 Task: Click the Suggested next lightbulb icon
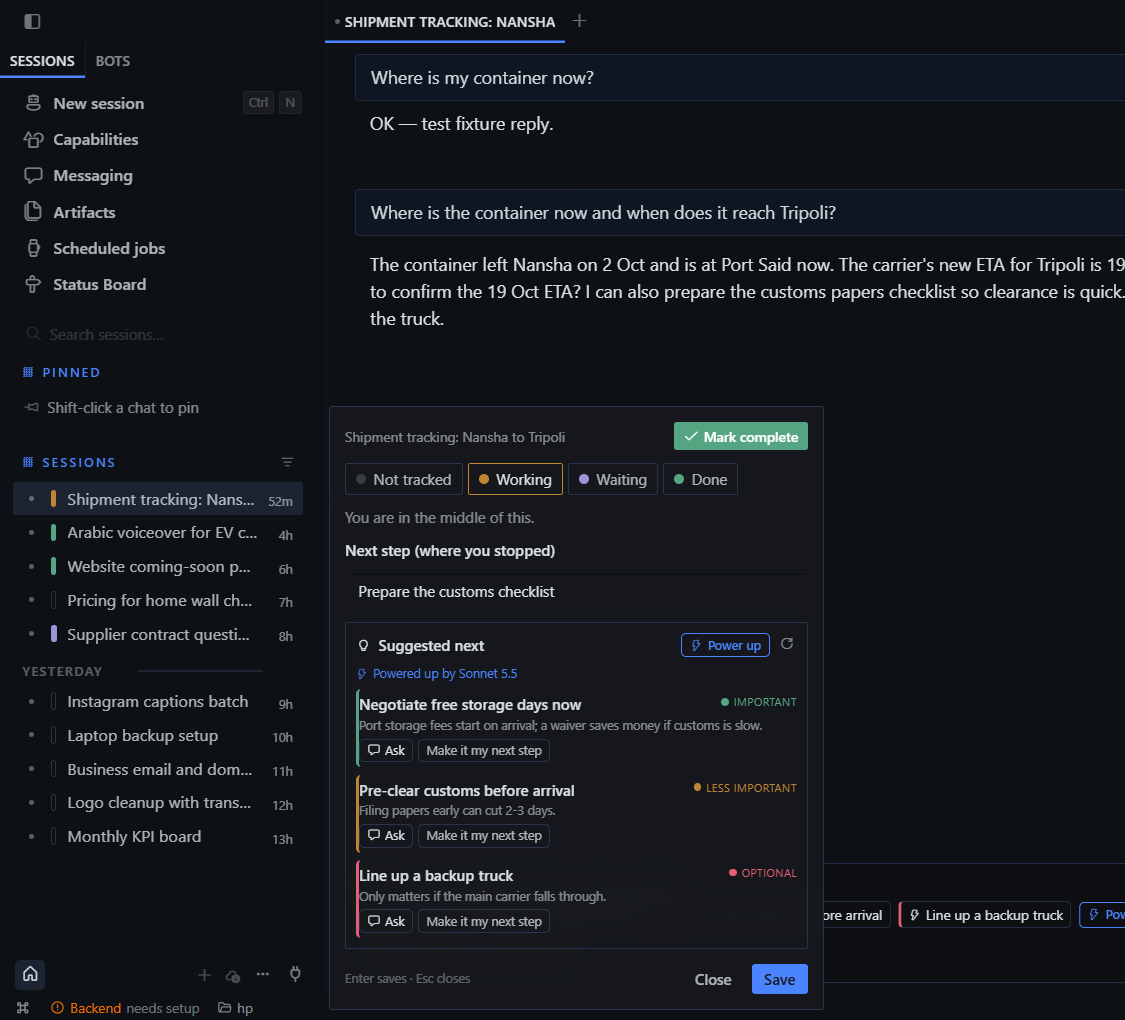pyautogui.click(x=364, y=646)
